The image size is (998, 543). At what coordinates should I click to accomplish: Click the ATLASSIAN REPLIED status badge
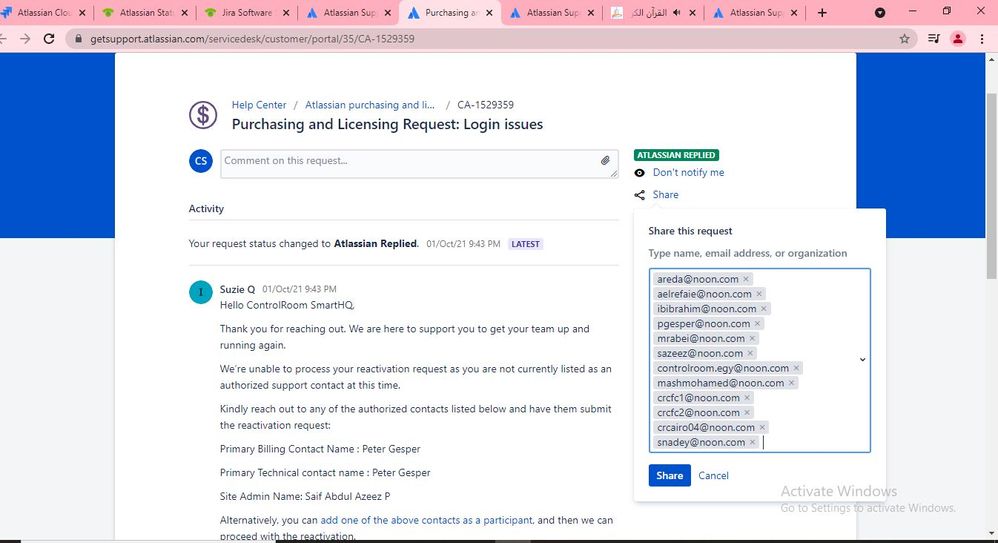[676, 155]
